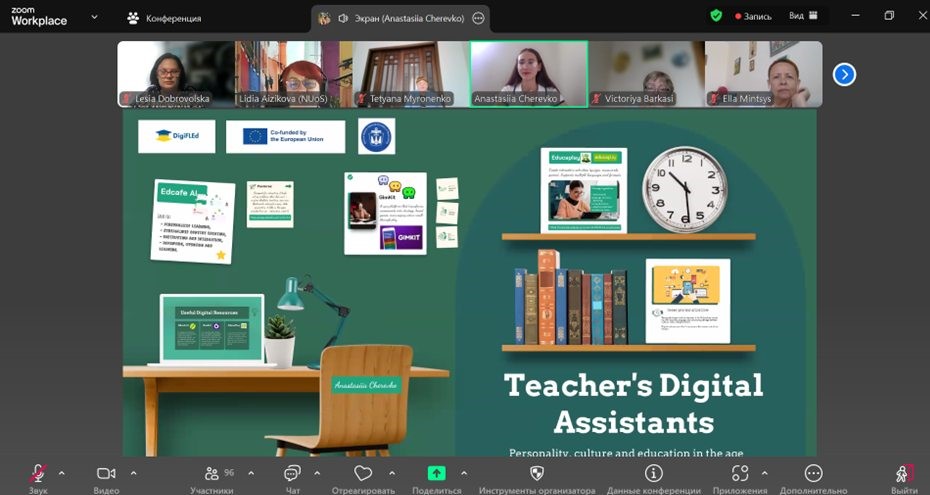
Task: Click the green Поделиться share screen icon
Action: (x=436, y=474)
